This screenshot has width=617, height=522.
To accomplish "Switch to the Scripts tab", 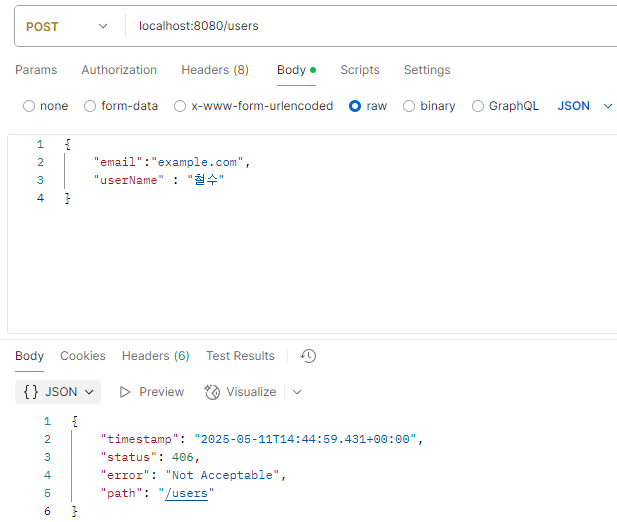I will 360,70.
